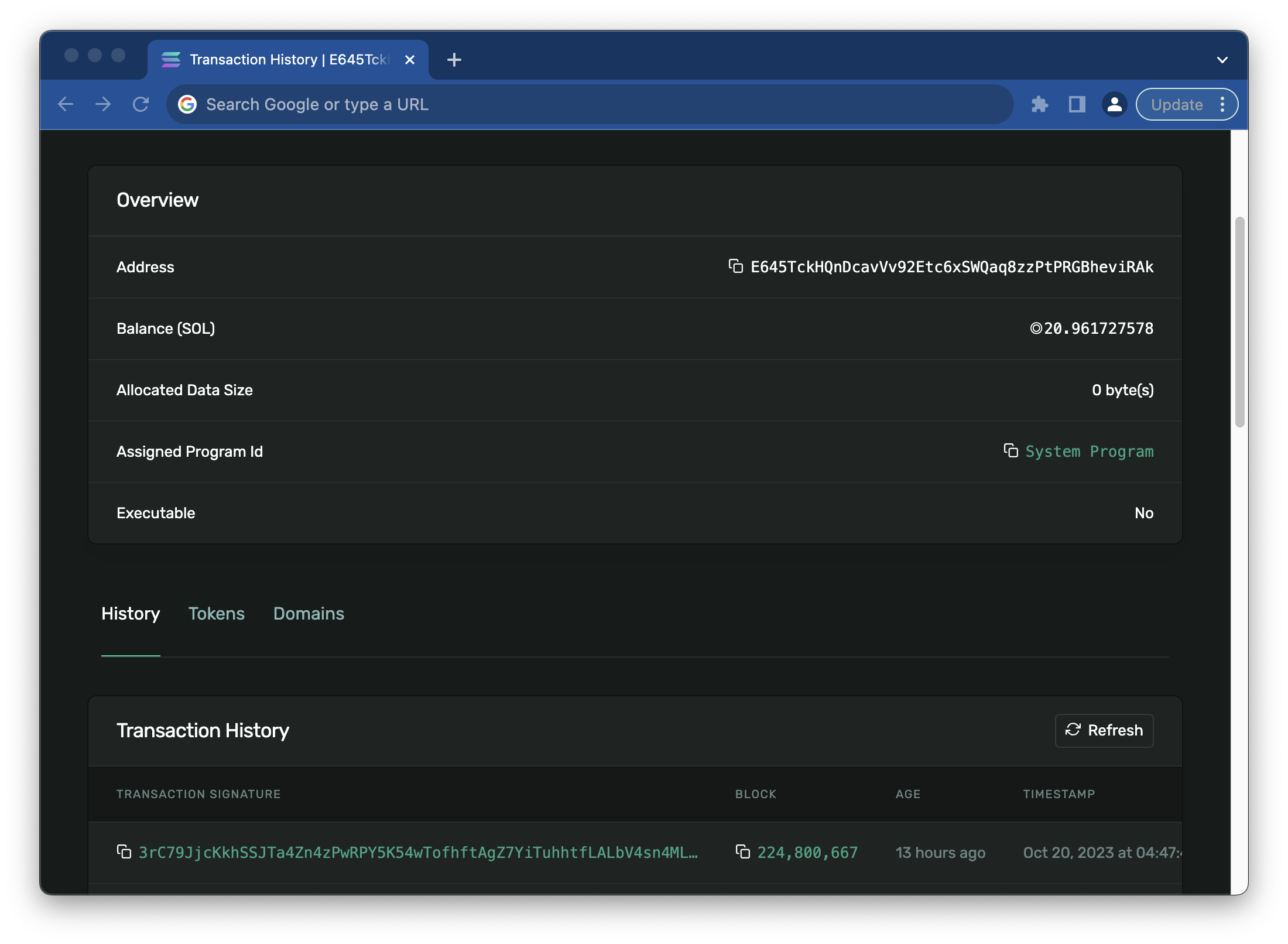Click the BLOCK column header
1288x944 pixels.
[x=756, y=794]
